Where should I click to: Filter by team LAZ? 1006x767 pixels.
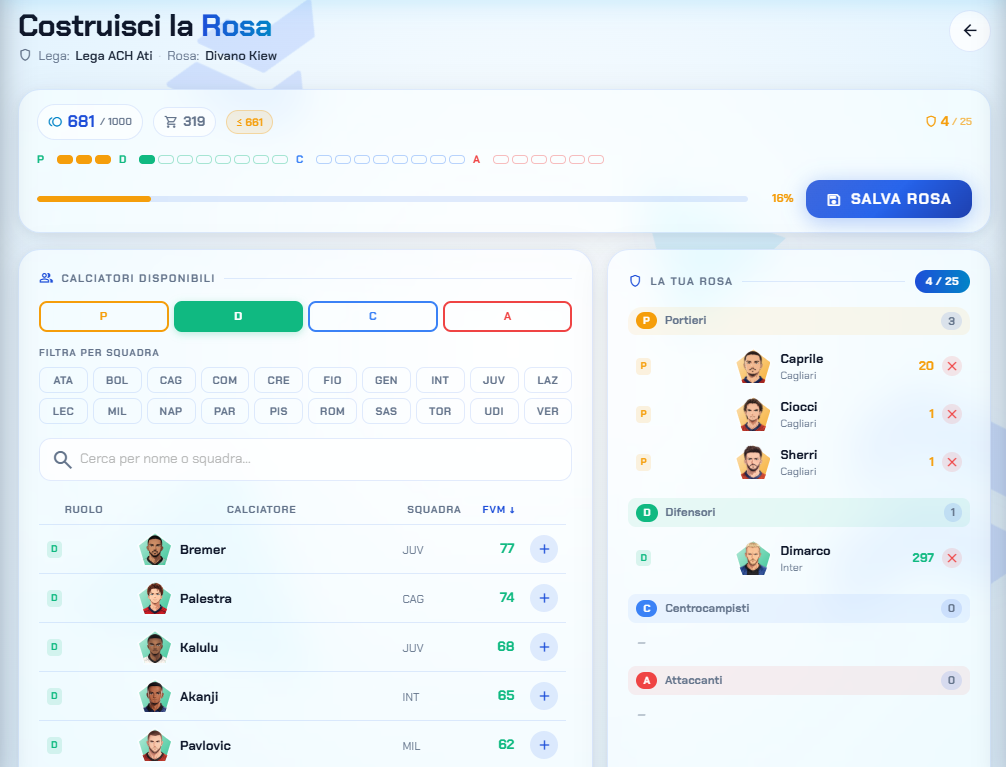click(548, 380)
